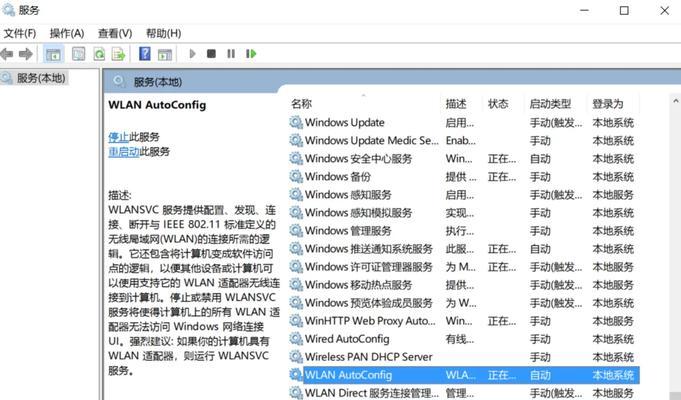Click the Back arrow in the toolbar
681x400 pixels.
pos(7,54)
